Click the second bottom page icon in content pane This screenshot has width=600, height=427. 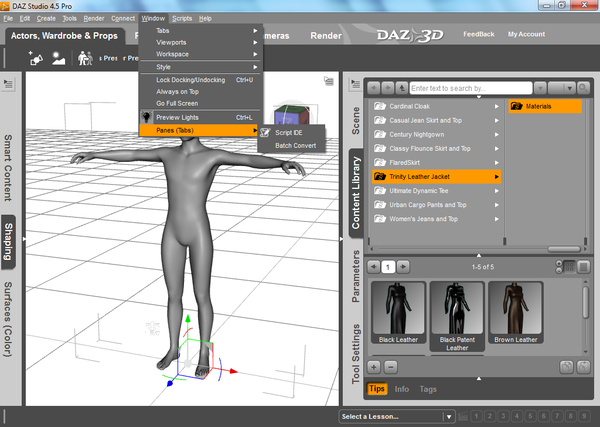coord(566,367)
